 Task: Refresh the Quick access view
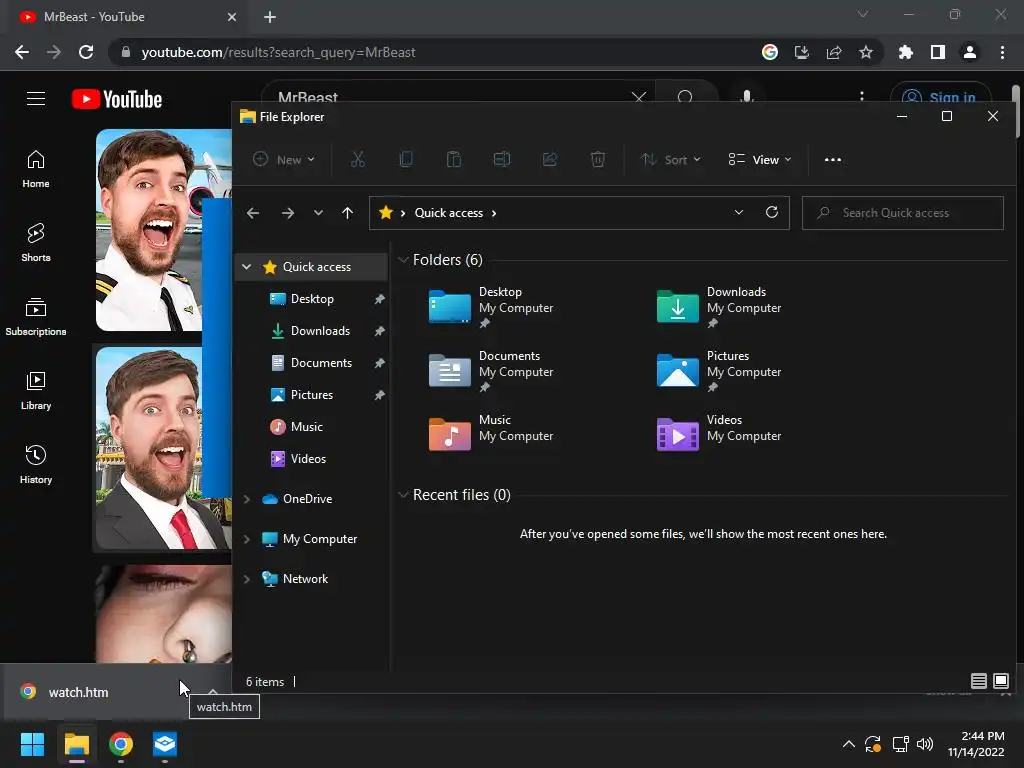(772, 212)
